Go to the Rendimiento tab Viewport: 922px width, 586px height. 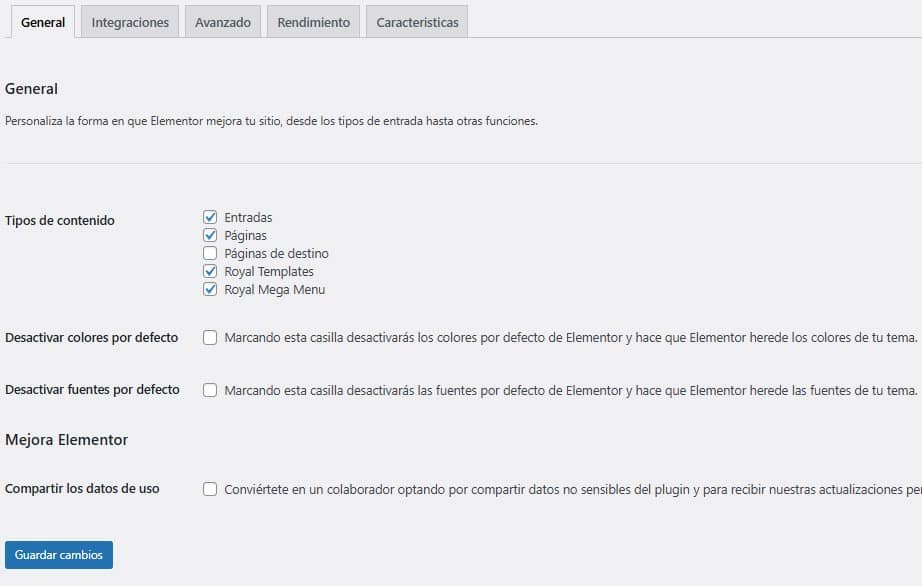[312, 21]
